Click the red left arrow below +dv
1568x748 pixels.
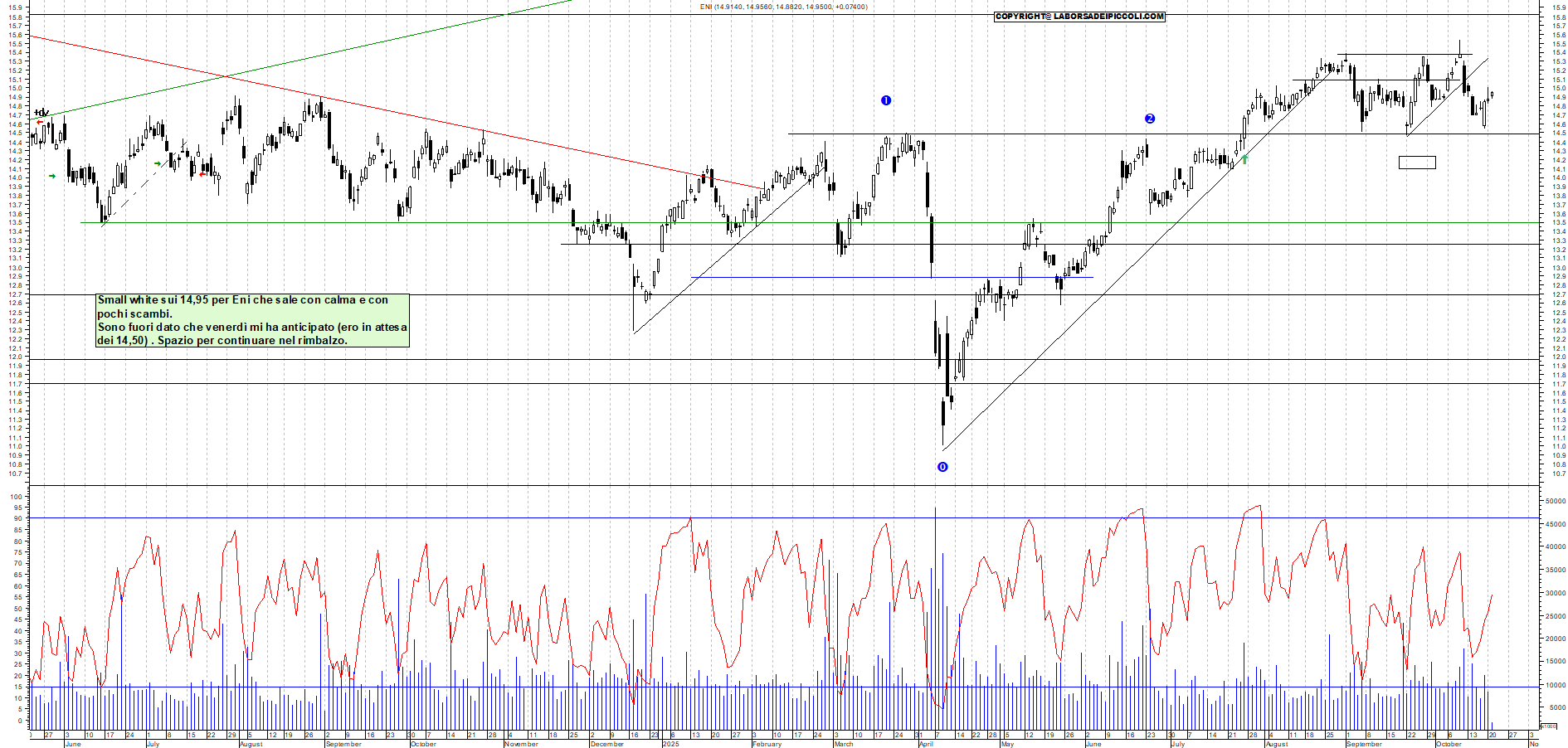tap(39, 123)
